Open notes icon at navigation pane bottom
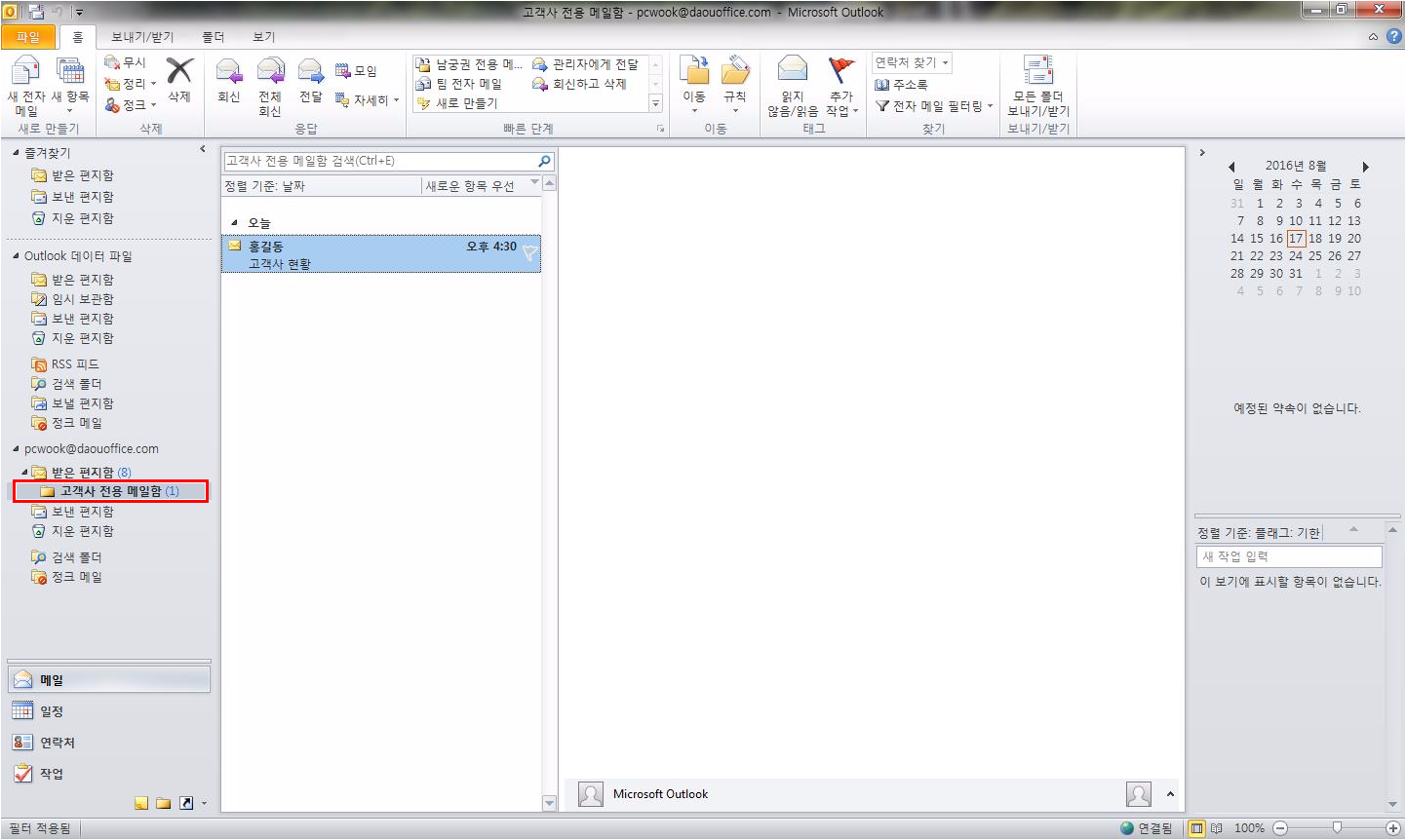 coord(141,803)
